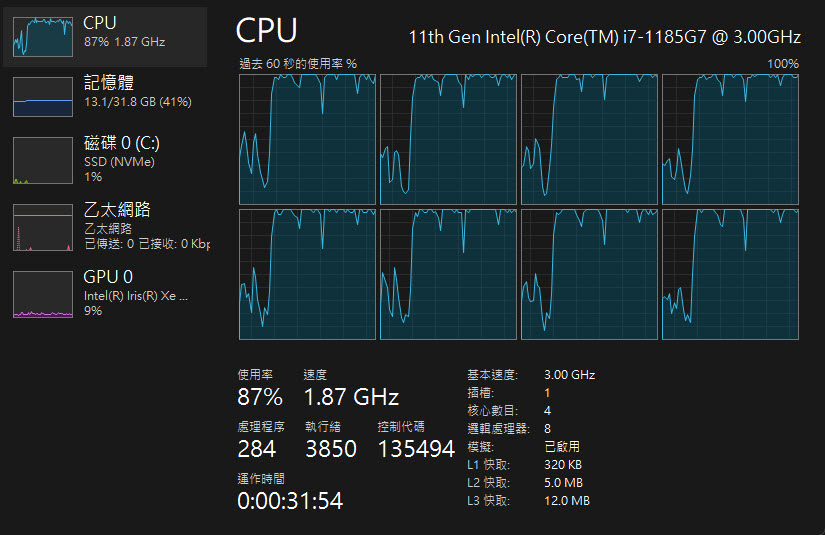Viewport: 825px width, 535px height.
Task: Switch to 記憶體 13.1/31.8 GB entry
Action: point(137,92)
